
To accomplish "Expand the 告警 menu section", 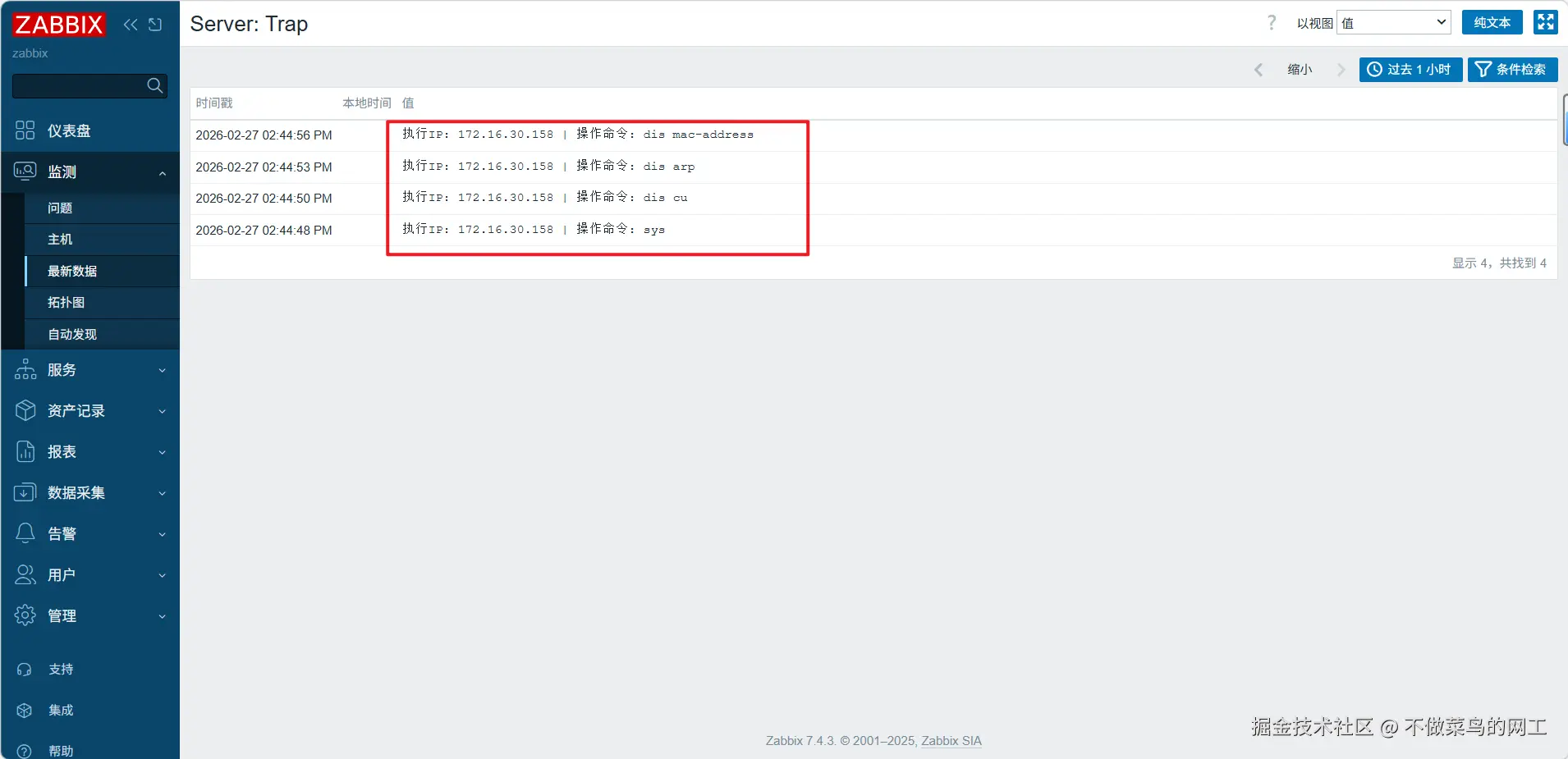I will [163, 534].
